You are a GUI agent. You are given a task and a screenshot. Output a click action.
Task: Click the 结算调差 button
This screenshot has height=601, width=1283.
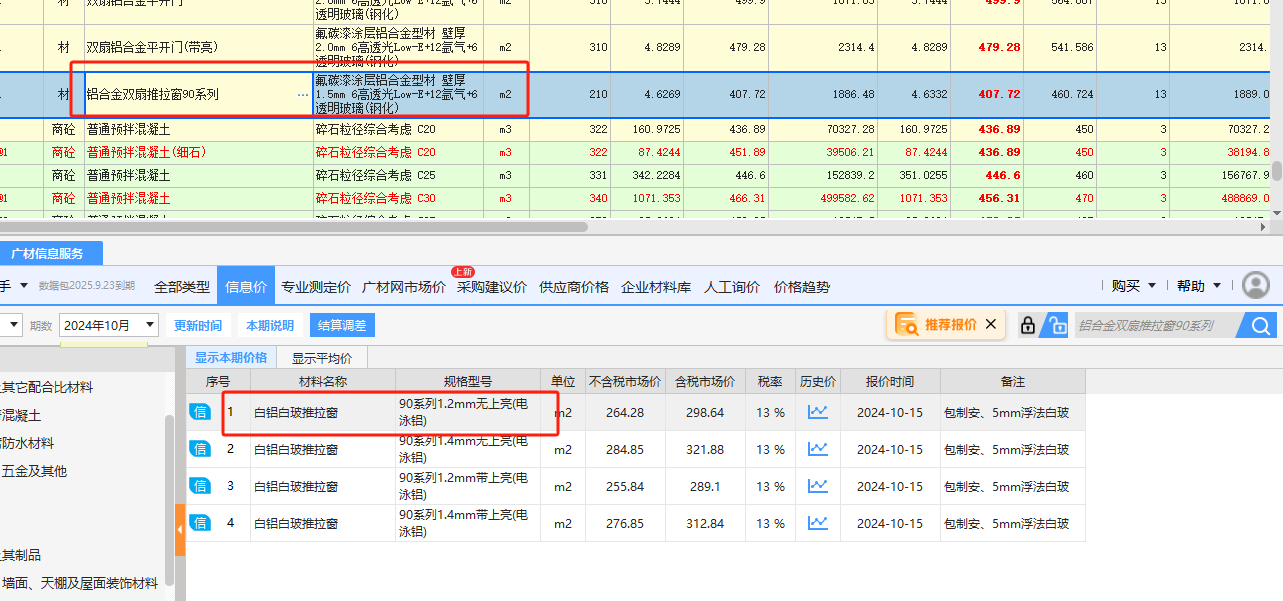342,325
